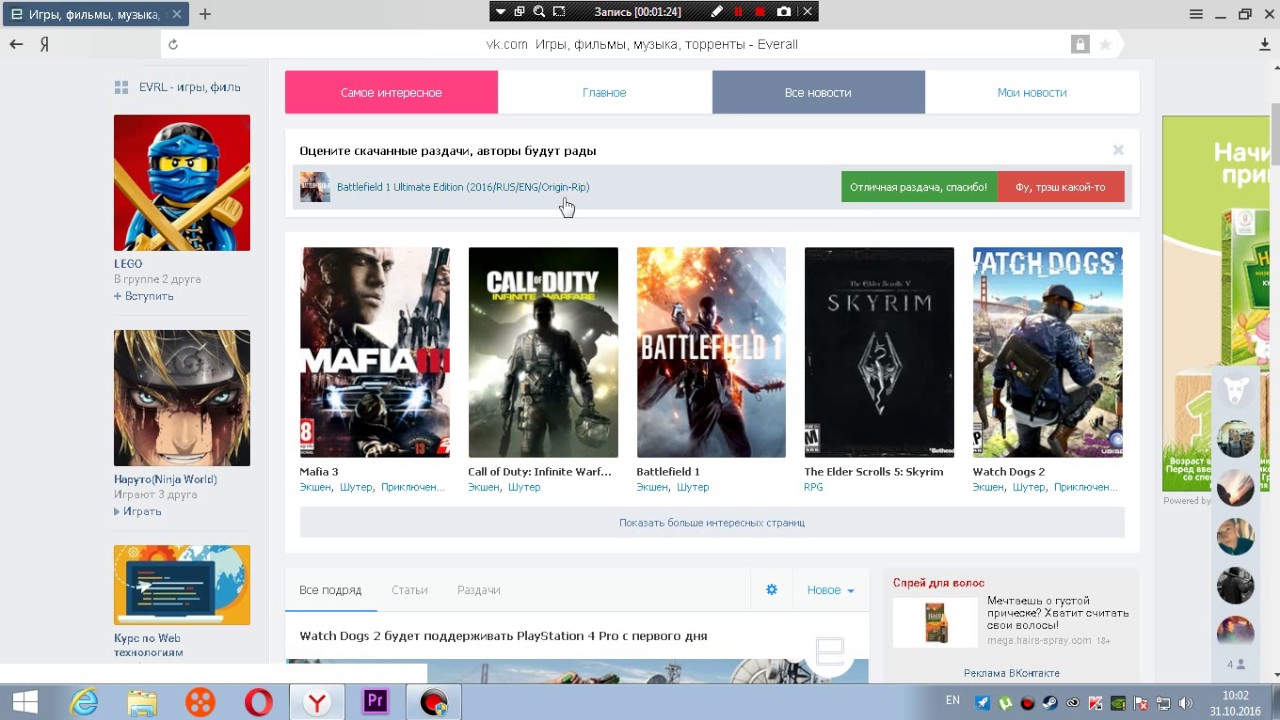This screenshot has width=1280, height=720.
Task: Open File Explorer from taskbar
Action: coord(142,702)
